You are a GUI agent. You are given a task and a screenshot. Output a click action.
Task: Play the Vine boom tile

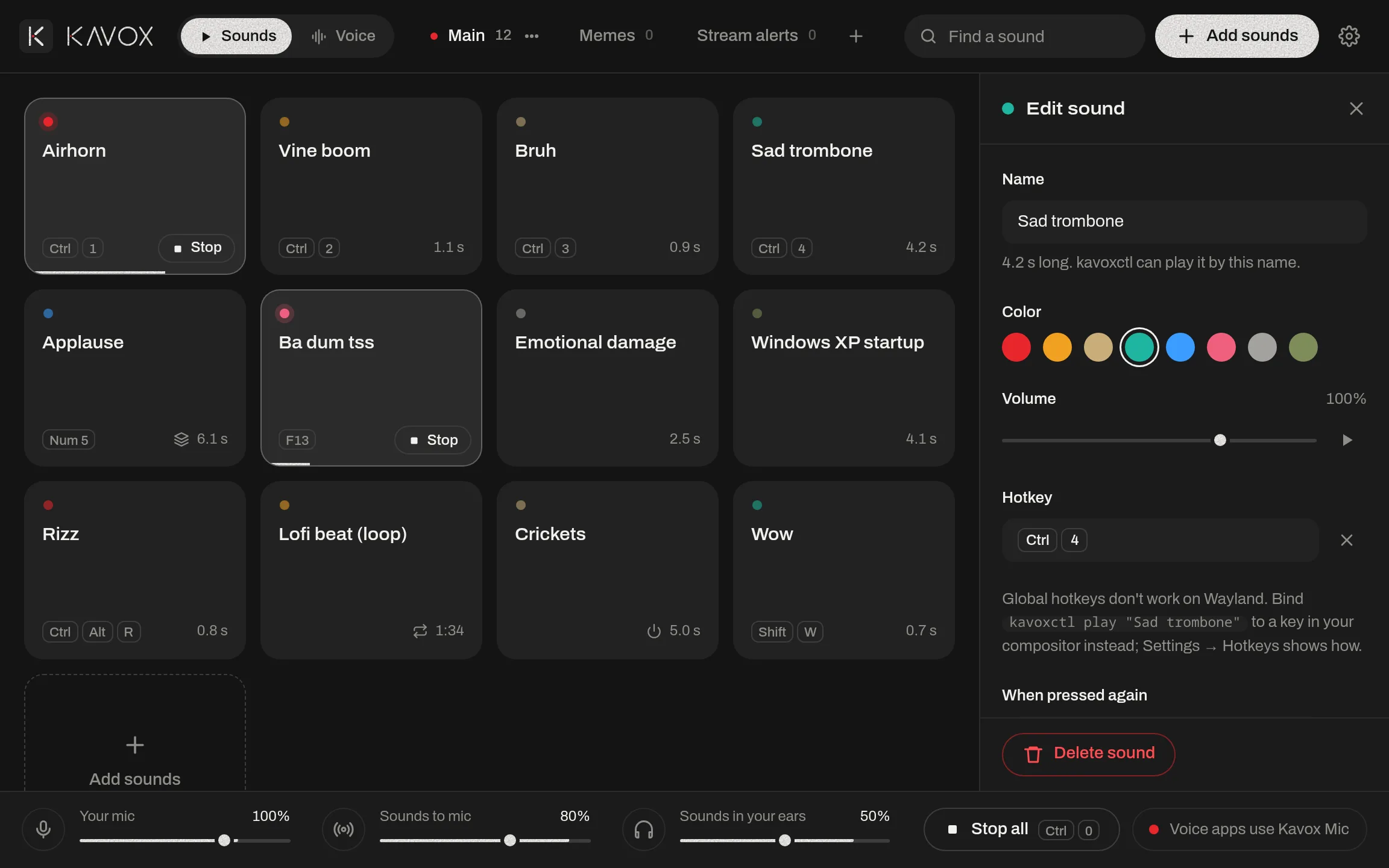[x=371, y=186]
